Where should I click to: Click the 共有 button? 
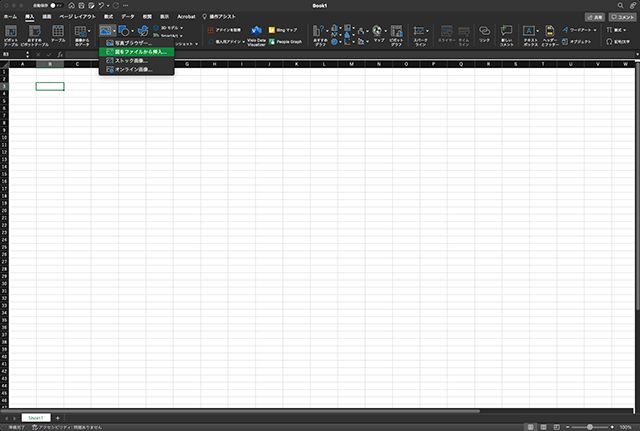pos(595,17)
